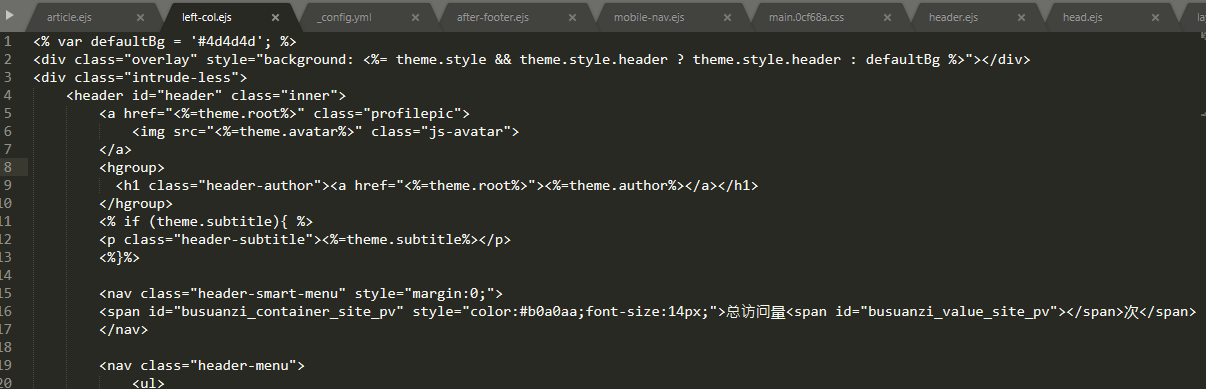The width and height of the screenshot is (1206, 389).
Task: Click the 总访问量 text on line 16
Action: (x=756, y=311)
